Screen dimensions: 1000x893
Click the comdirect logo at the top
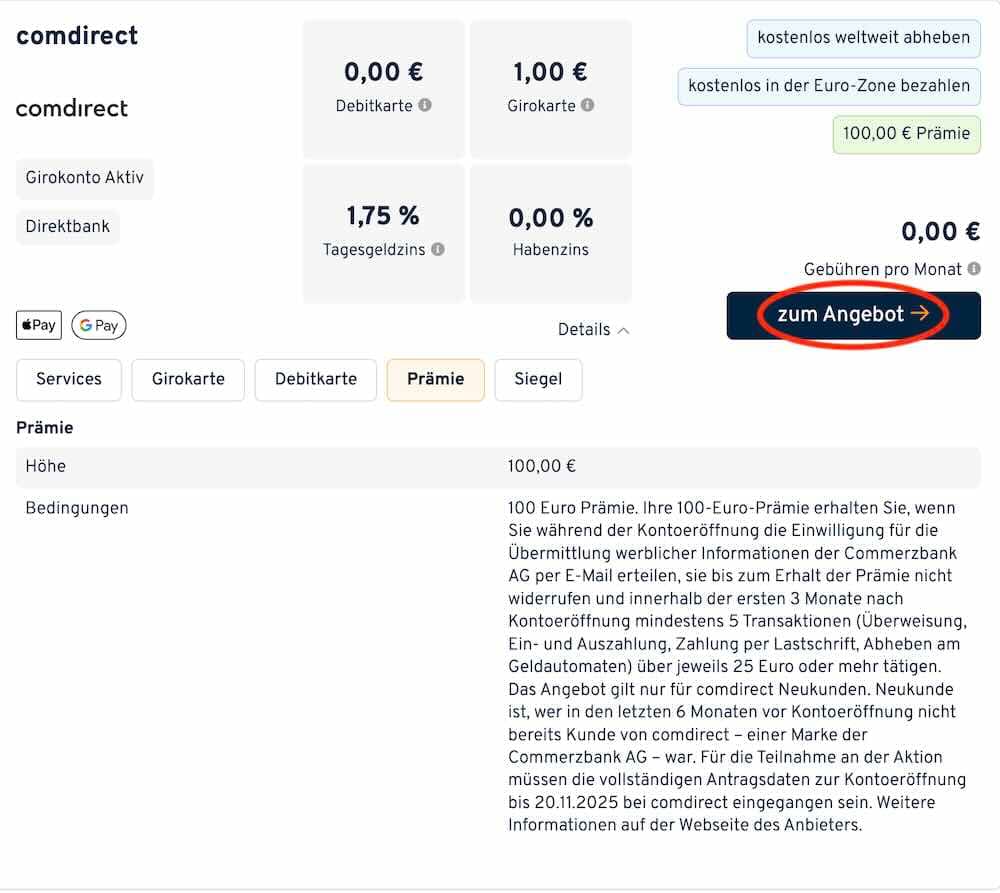point(76,35)
